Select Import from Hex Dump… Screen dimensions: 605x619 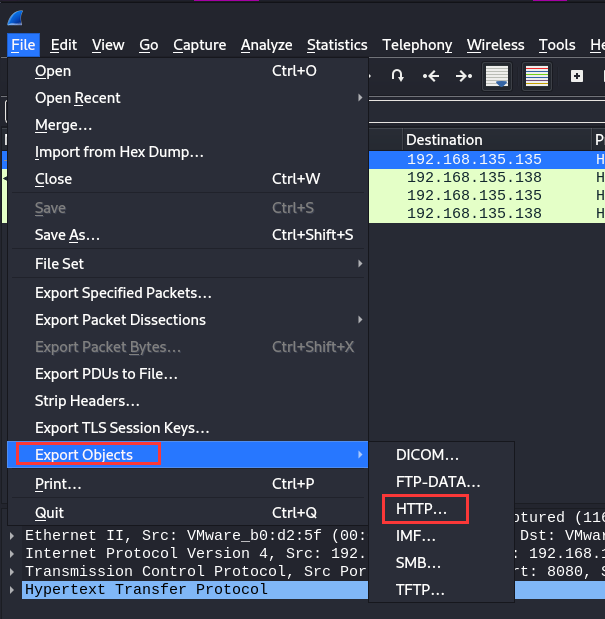(188, 152)
